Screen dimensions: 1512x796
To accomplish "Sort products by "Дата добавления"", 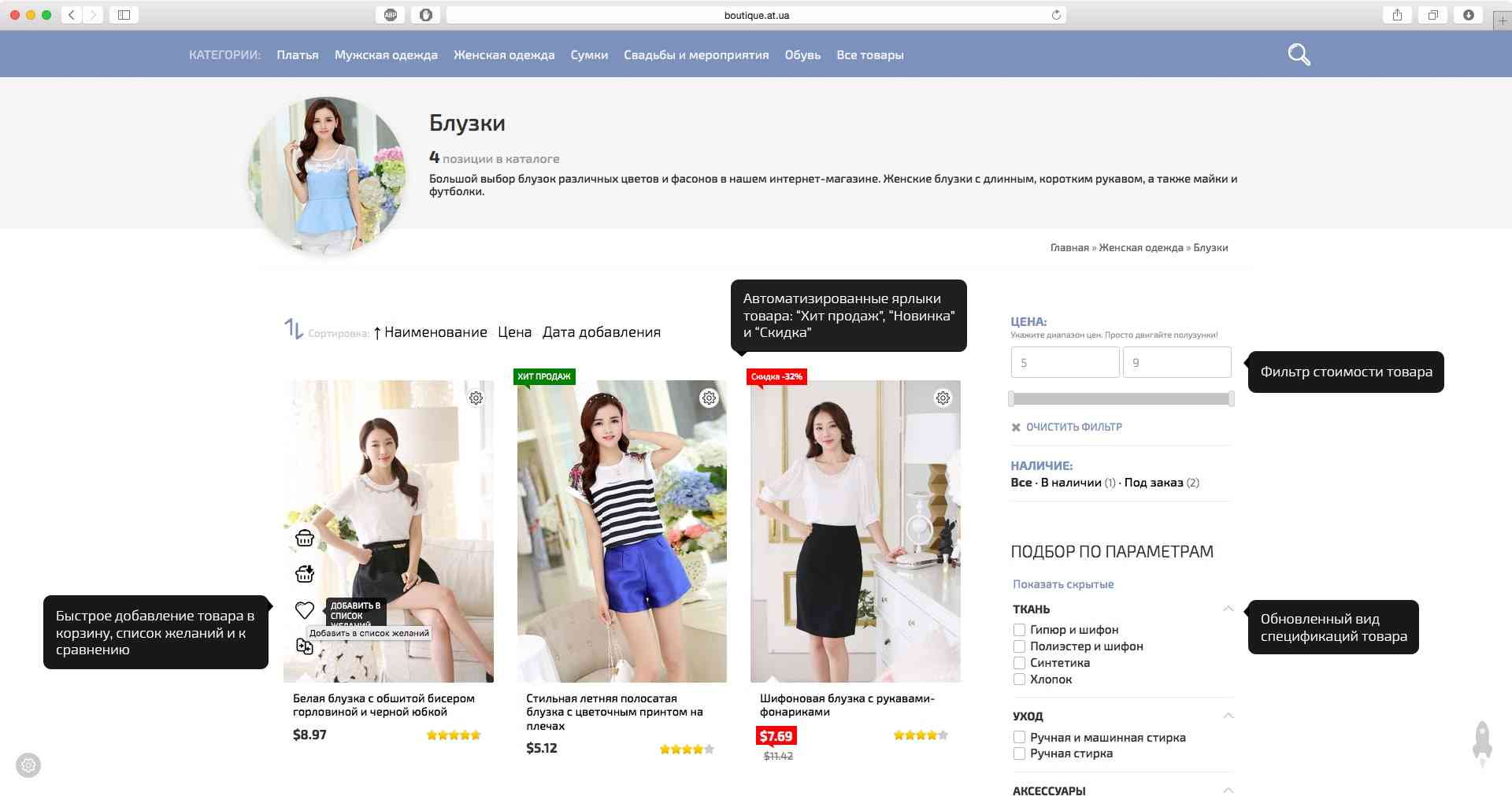I will pyautogui.click(x=601, y=332).
